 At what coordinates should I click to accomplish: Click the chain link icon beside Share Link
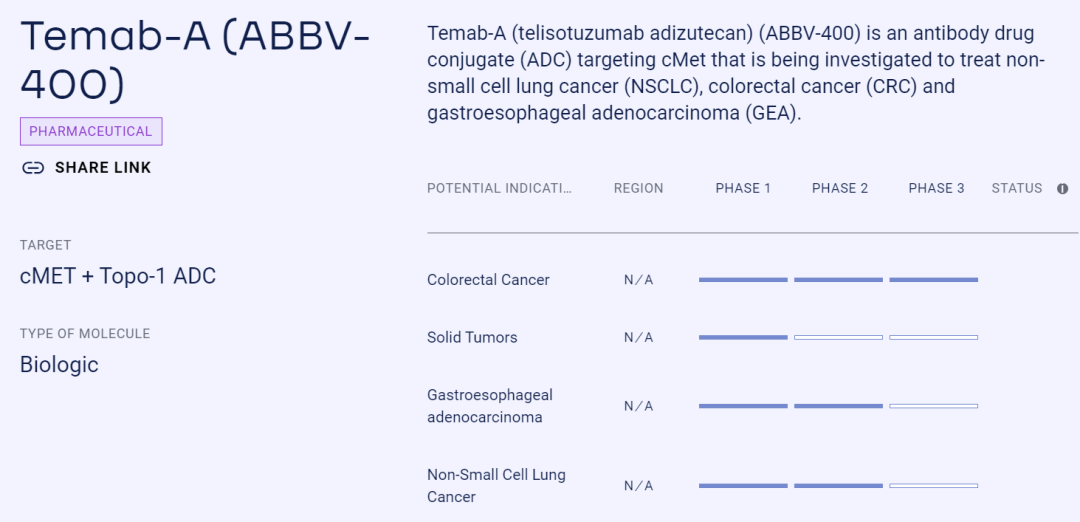point(33,168)
